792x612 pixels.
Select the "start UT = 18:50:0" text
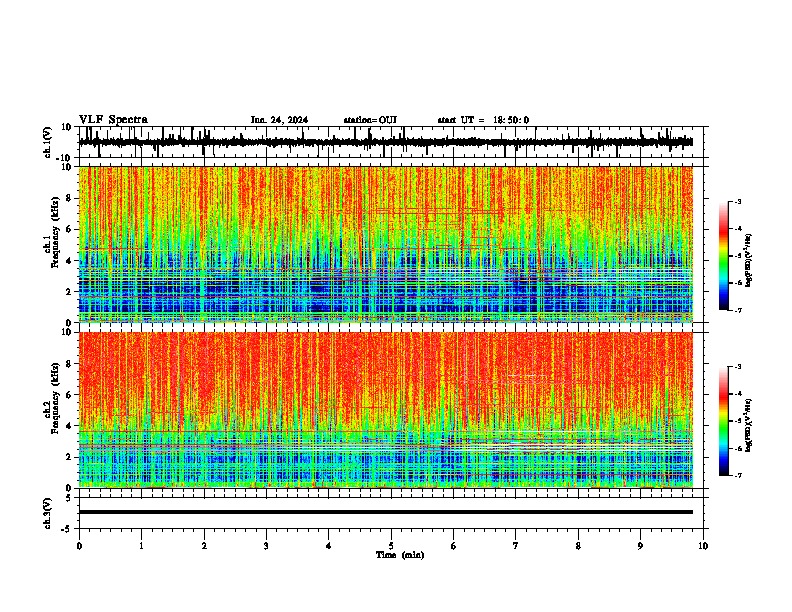pos(483,120)
